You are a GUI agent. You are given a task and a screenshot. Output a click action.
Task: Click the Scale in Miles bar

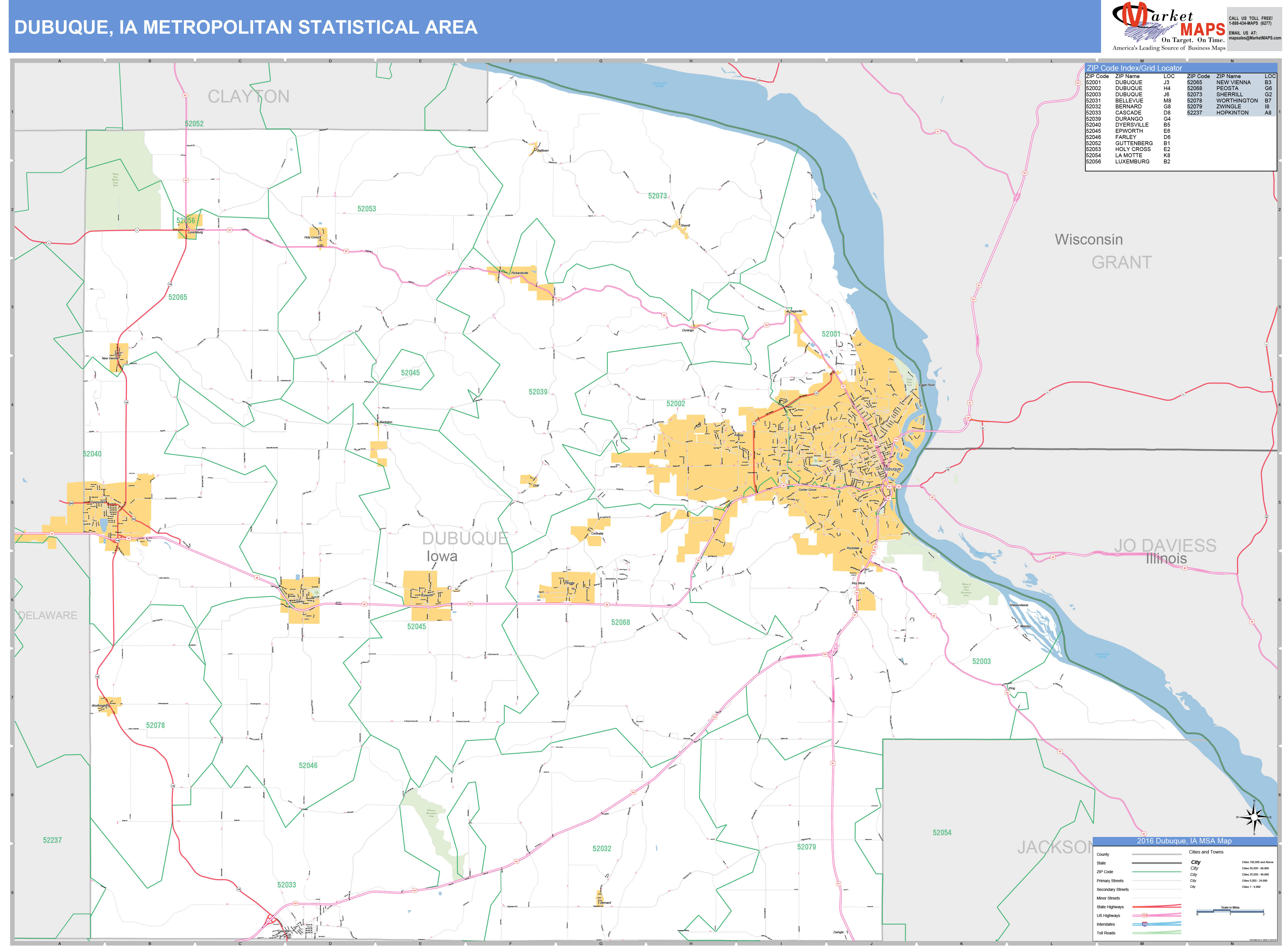1230,911
